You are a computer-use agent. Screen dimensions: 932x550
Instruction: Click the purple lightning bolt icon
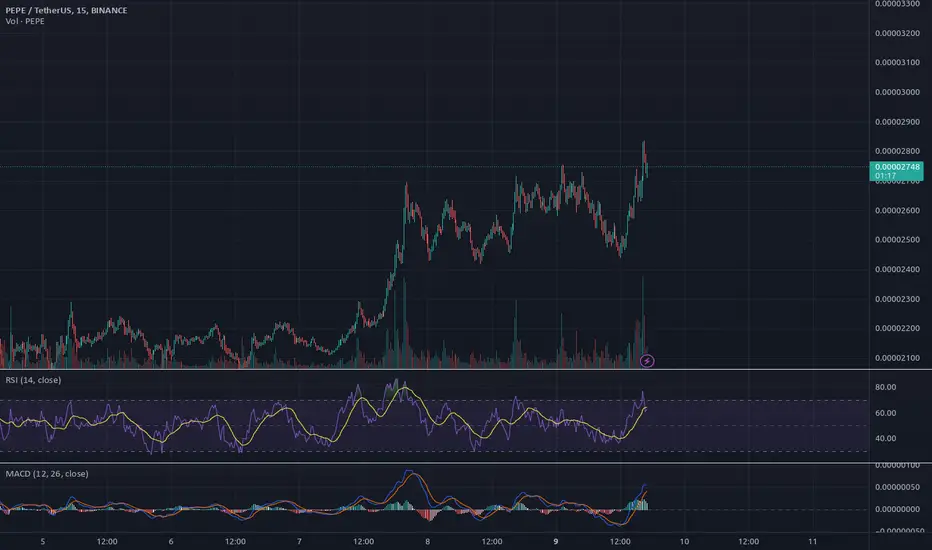point(647,361)
